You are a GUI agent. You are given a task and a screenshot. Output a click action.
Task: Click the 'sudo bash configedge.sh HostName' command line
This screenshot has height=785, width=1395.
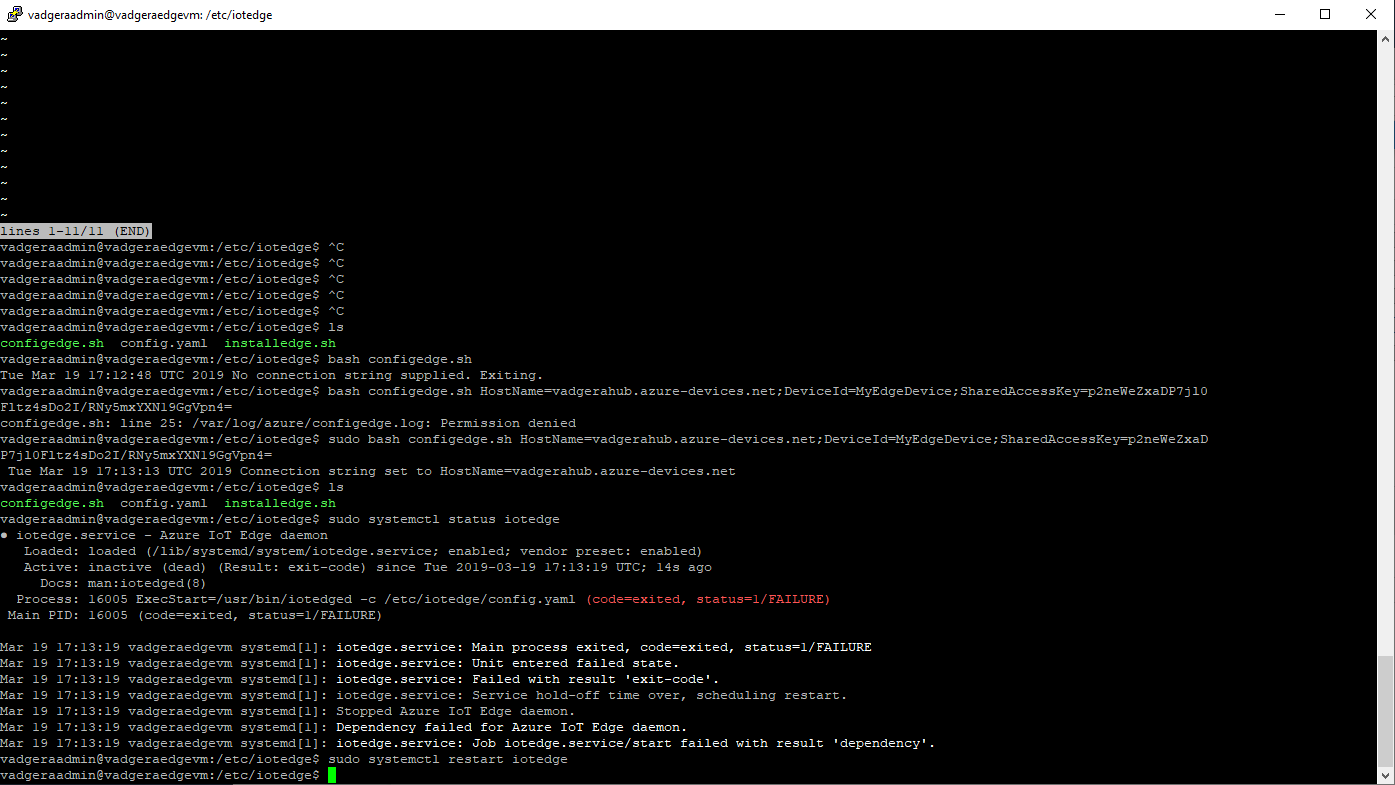click(x=604, y=447)
